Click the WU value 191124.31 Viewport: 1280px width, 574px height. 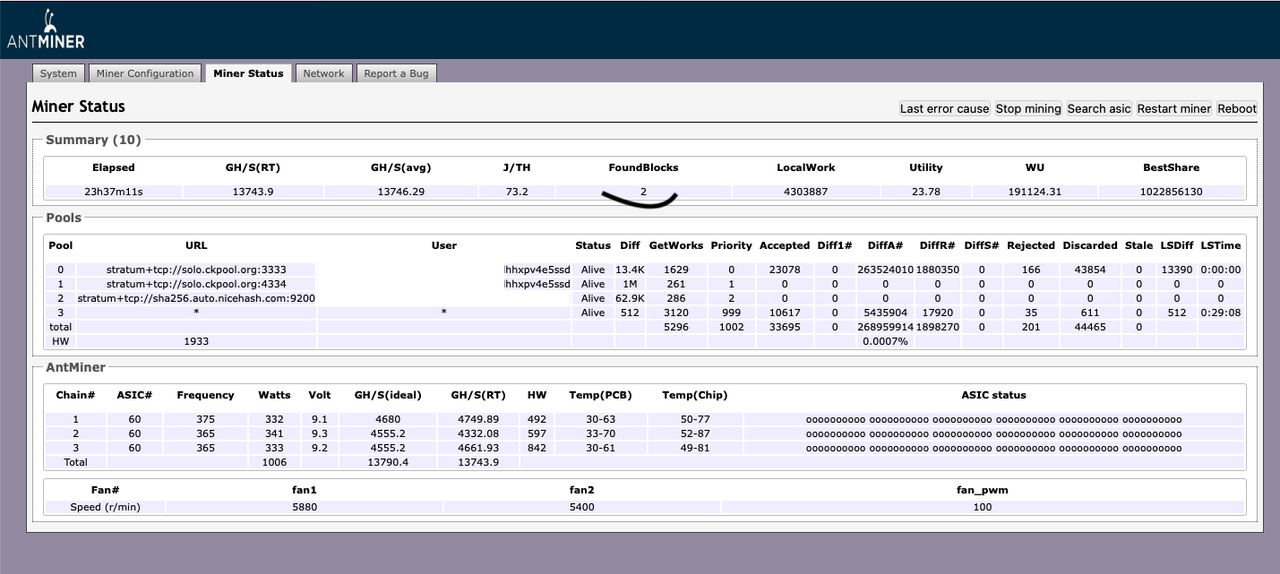click(x=1034, y=192)
